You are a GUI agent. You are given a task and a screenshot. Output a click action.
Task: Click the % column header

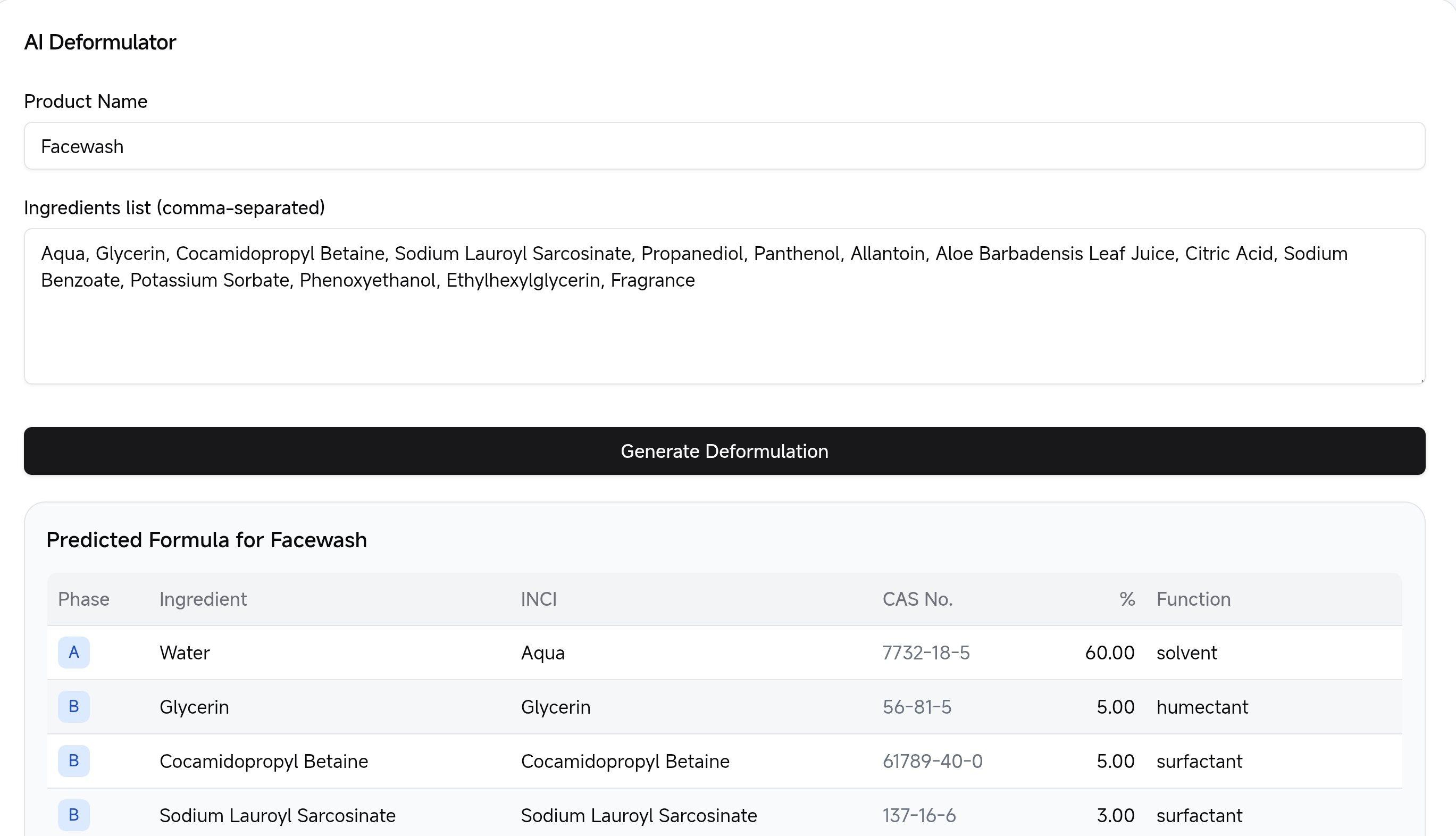1127,599
